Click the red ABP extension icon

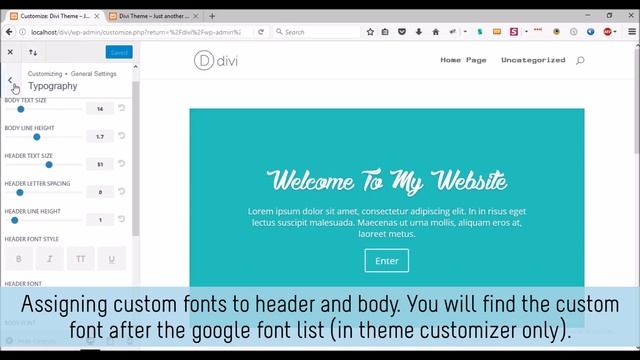pos(607,32)
